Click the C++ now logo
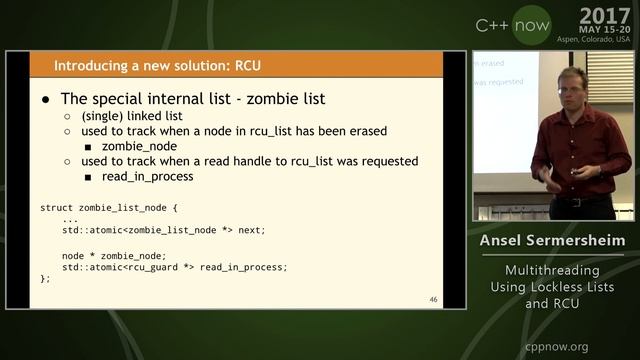Viewport: 640px width, 360px height. tap(513, 25)
